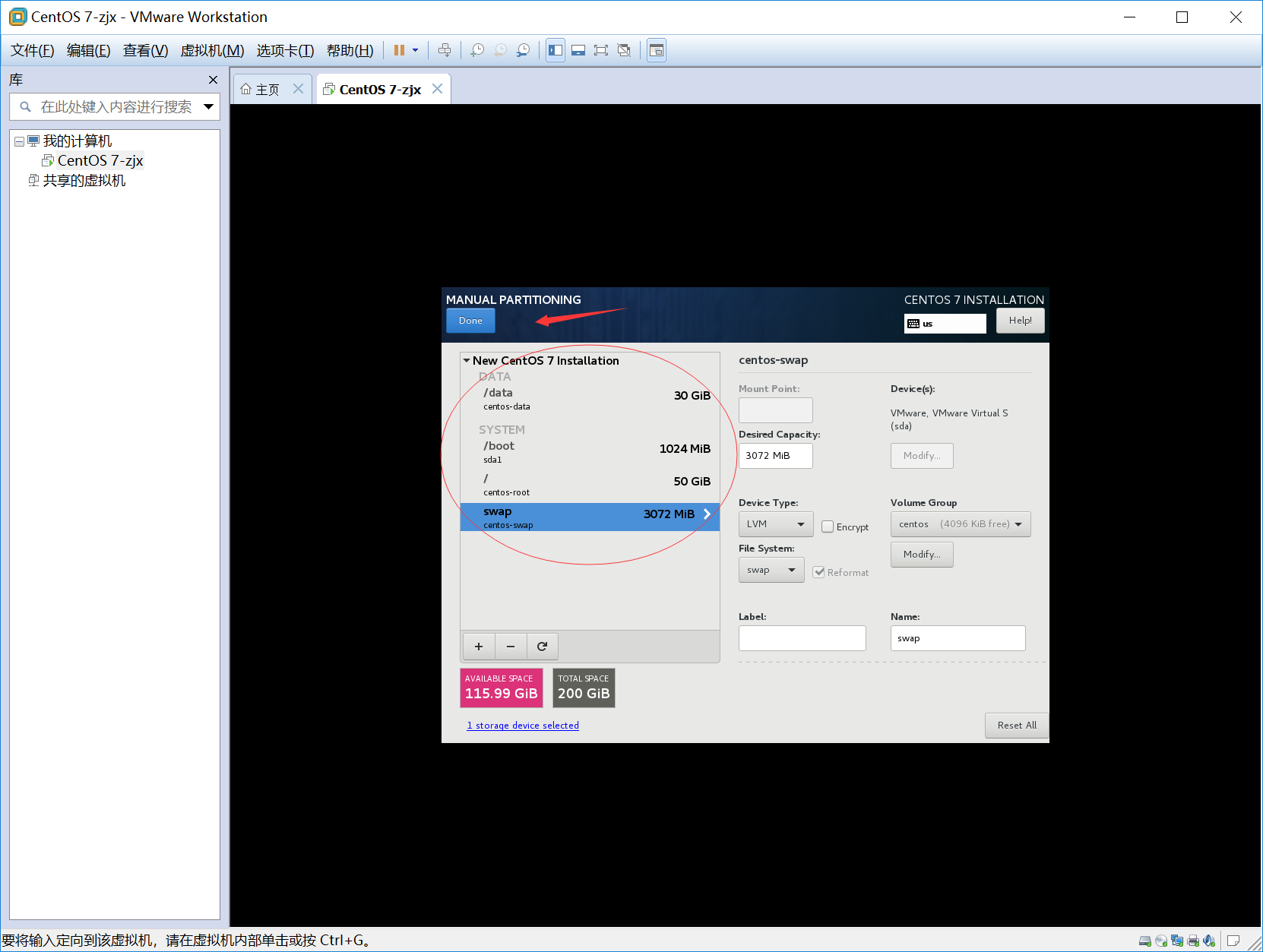Close the CentOS 7-zjx tab
Viewport: 1263px width, 952px height.
pyautogui.click(x=437, y=89)
